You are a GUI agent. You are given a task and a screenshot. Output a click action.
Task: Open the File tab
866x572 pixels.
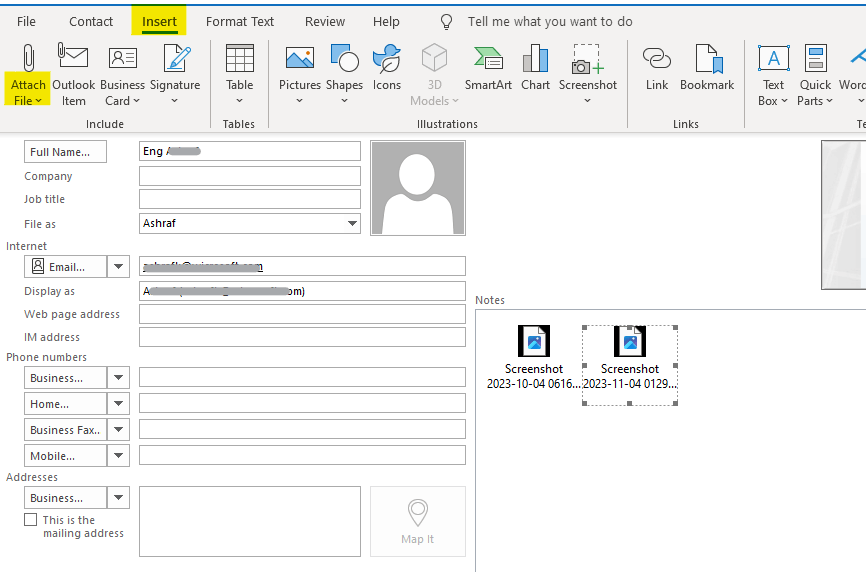(26, 22)
